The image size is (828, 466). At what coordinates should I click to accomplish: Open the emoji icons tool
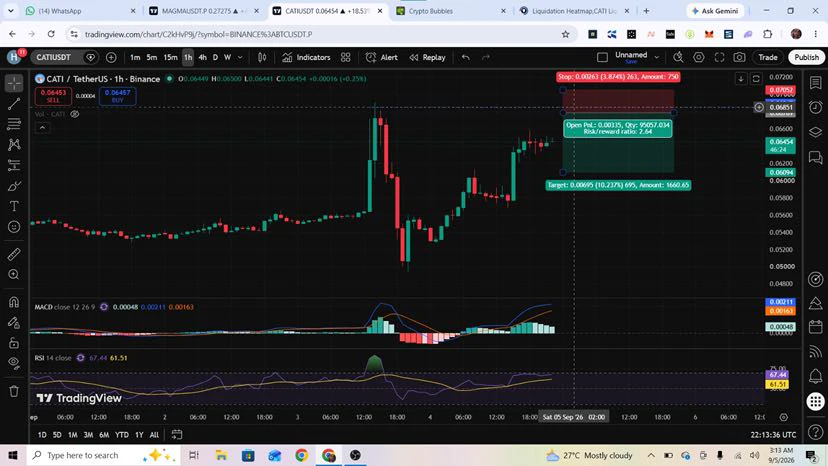coord(14,227)
